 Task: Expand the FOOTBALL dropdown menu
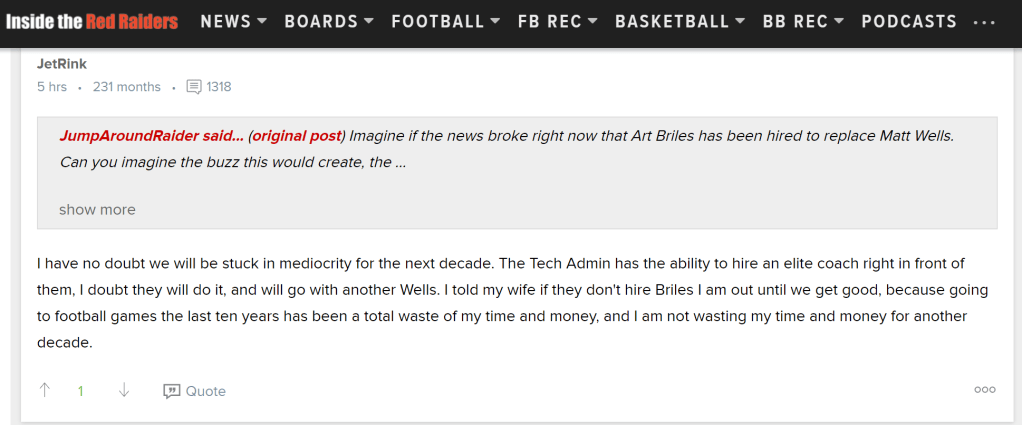[445, 21]
